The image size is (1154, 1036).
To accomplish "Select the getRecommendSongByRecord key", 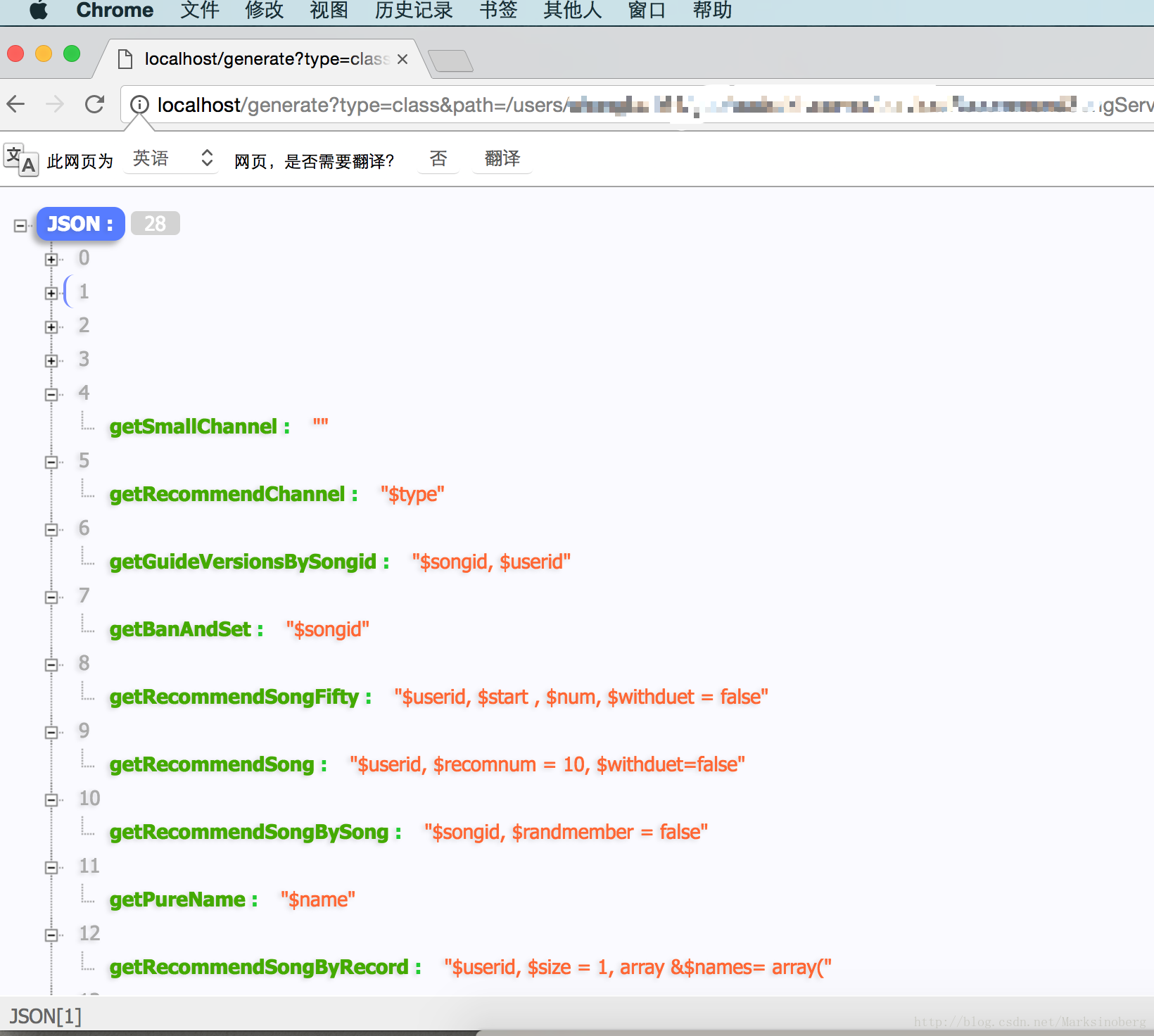I will (x=259, y=967).
